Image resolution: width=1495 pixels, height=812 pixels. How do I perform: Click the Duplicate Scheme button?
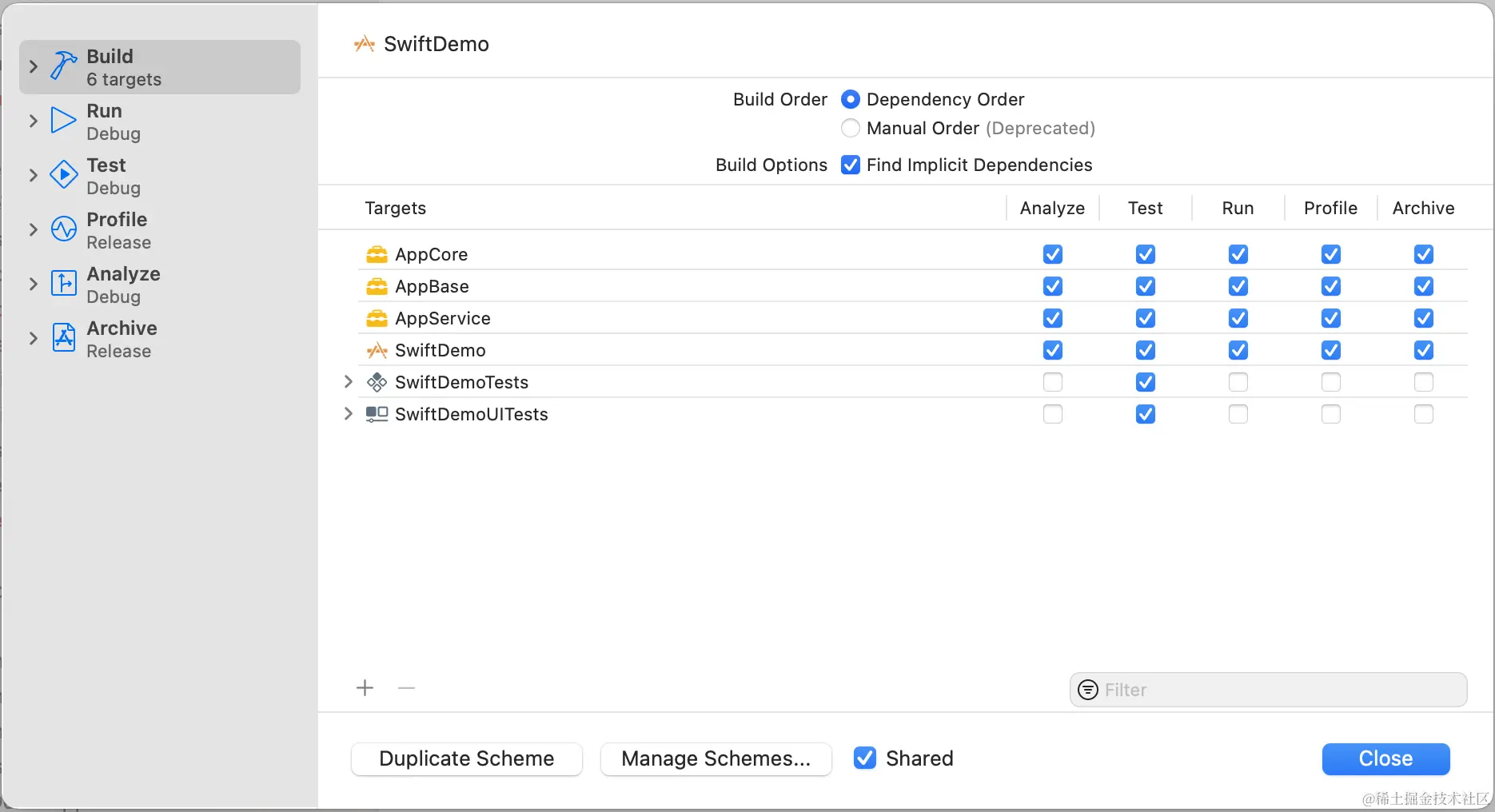tap(466, 758)
